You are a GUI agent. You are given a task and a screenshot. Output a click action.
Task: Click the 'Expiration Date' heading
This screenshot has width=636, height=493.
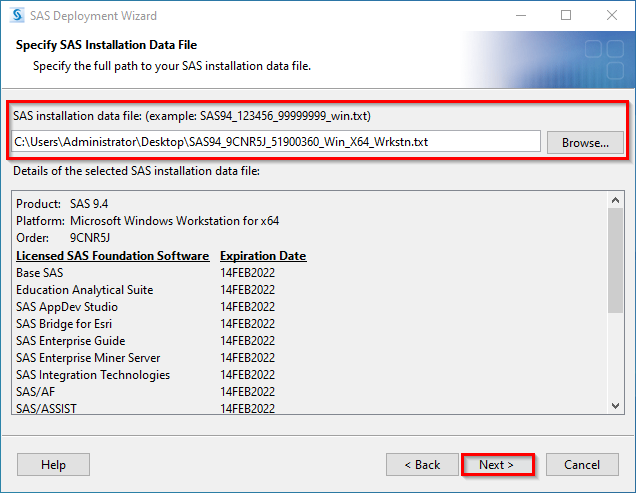263,256
